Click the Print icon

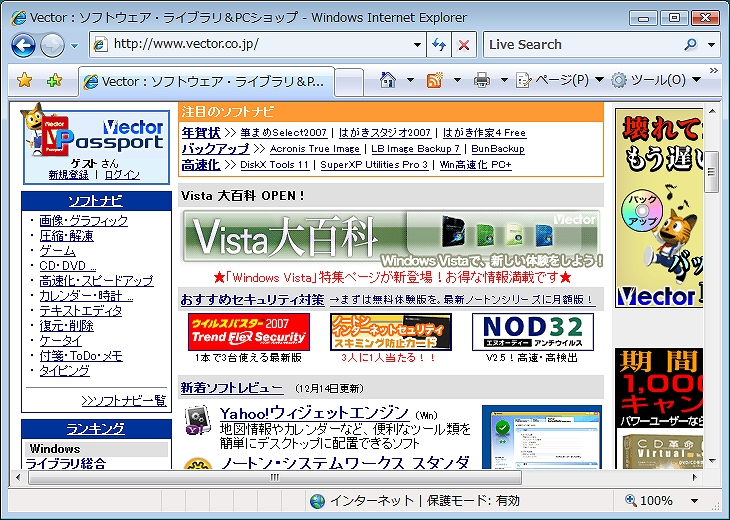coord(481,80)
